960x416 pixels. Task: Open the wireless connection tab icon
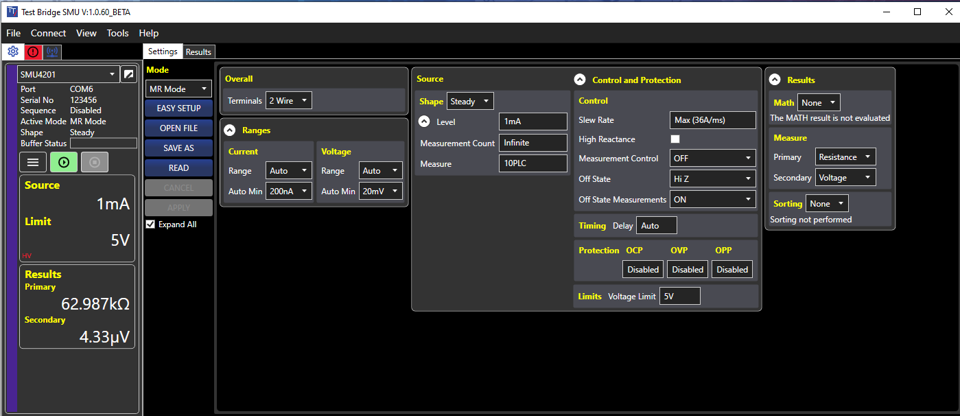coord(52,52)
